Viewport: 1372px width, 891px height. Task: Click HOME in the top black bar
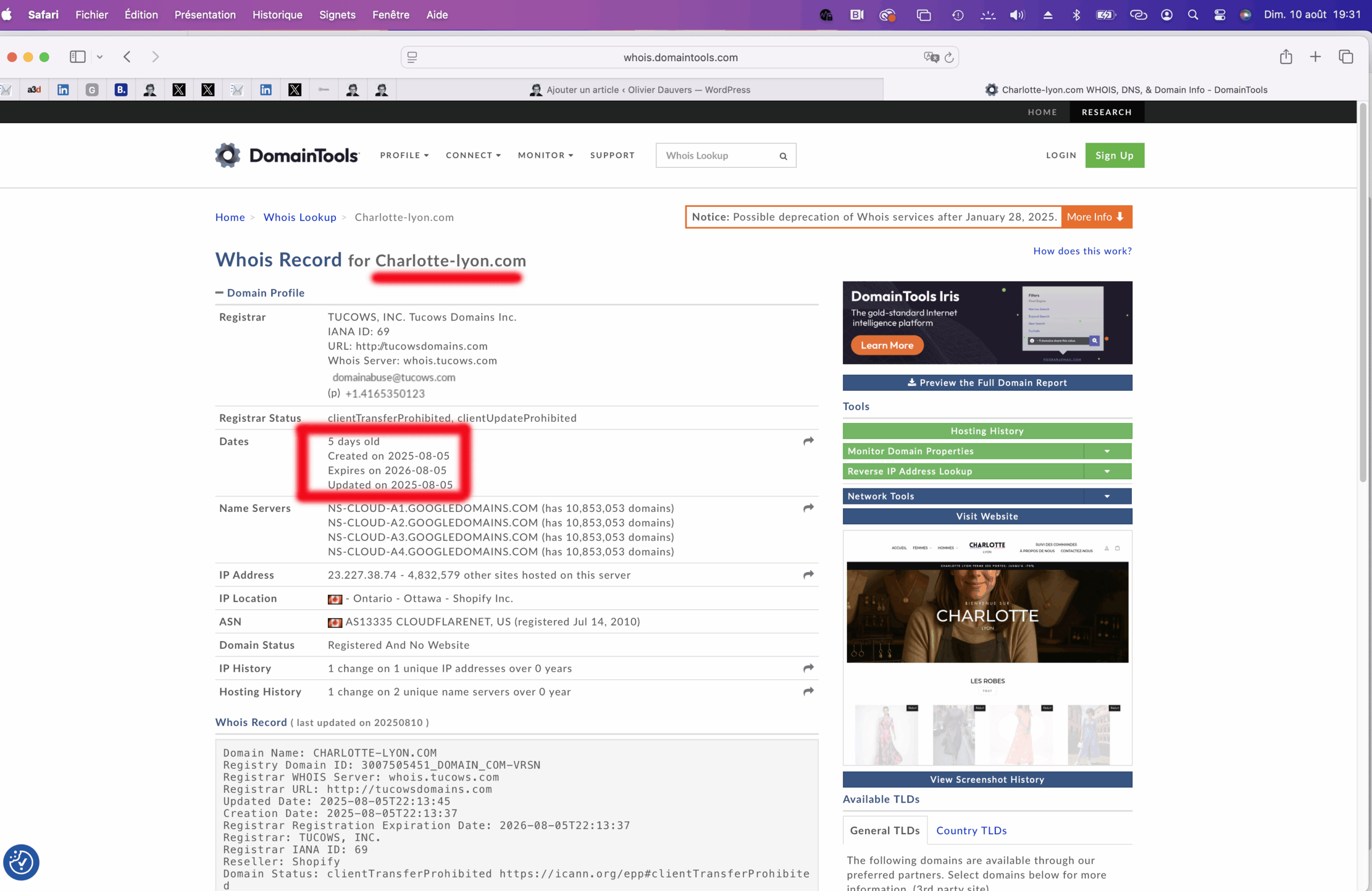point(1042,112)
